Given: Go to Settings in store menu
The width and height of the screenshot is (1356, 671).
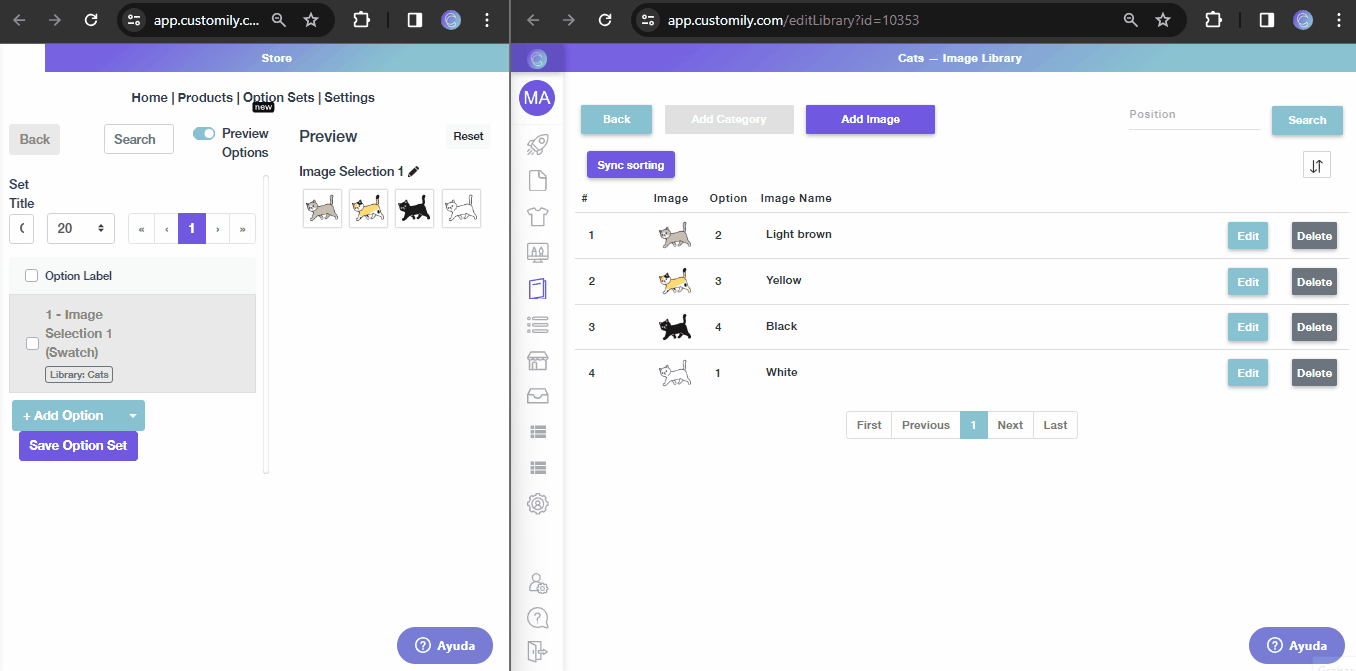Looking at the screenshot, I should 350,97.
